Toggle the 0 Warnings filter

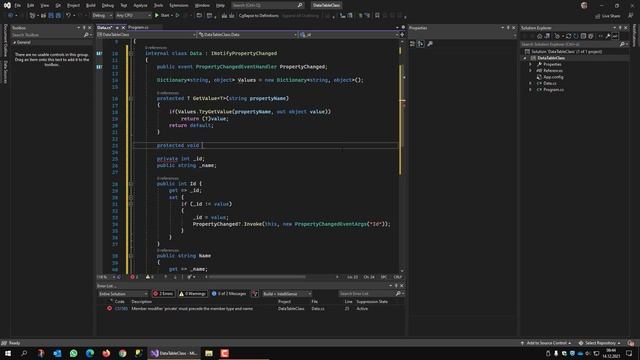click(192, 294)
